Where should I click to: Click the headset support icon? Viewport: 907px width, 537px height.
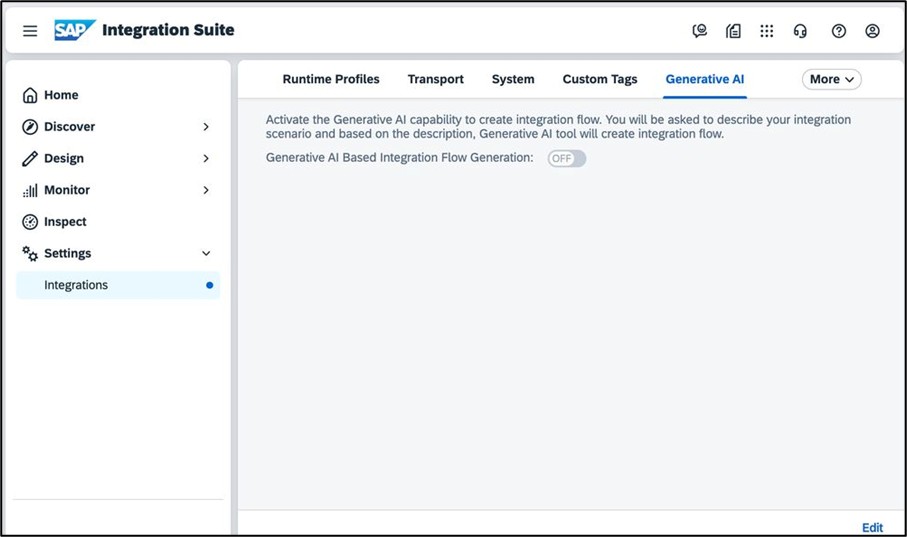click(x=800, y=31)
